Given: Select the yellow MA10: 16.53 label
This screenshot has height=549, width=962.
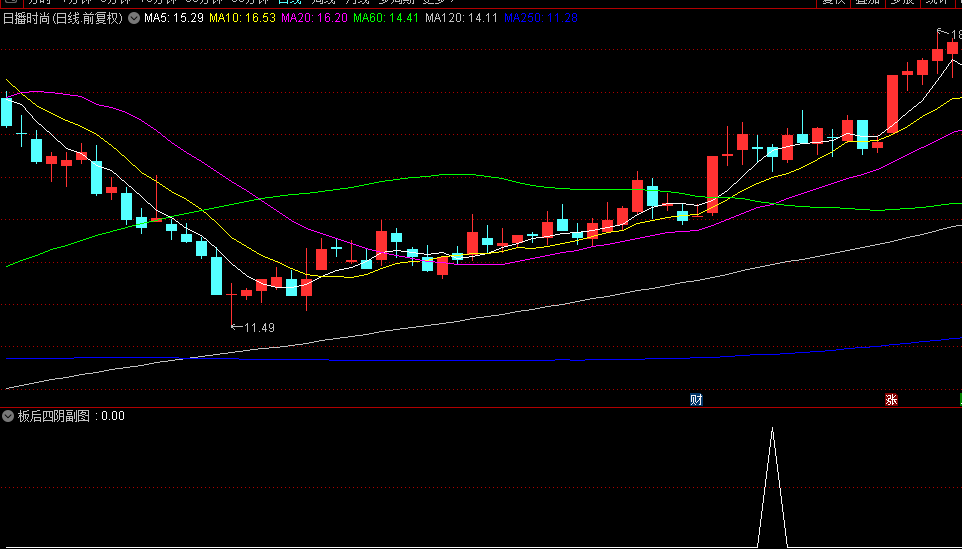Looking at the screenshot, I should pos(242,18).
